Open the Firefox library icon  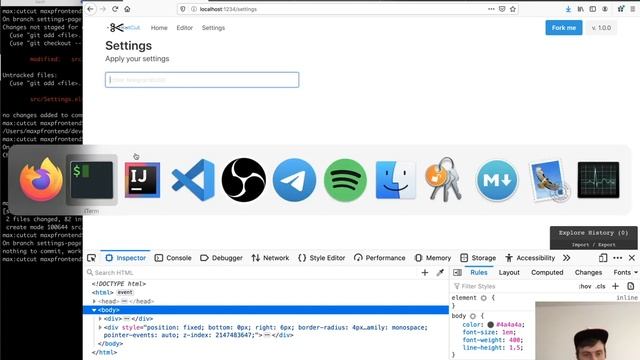(580, 9)
